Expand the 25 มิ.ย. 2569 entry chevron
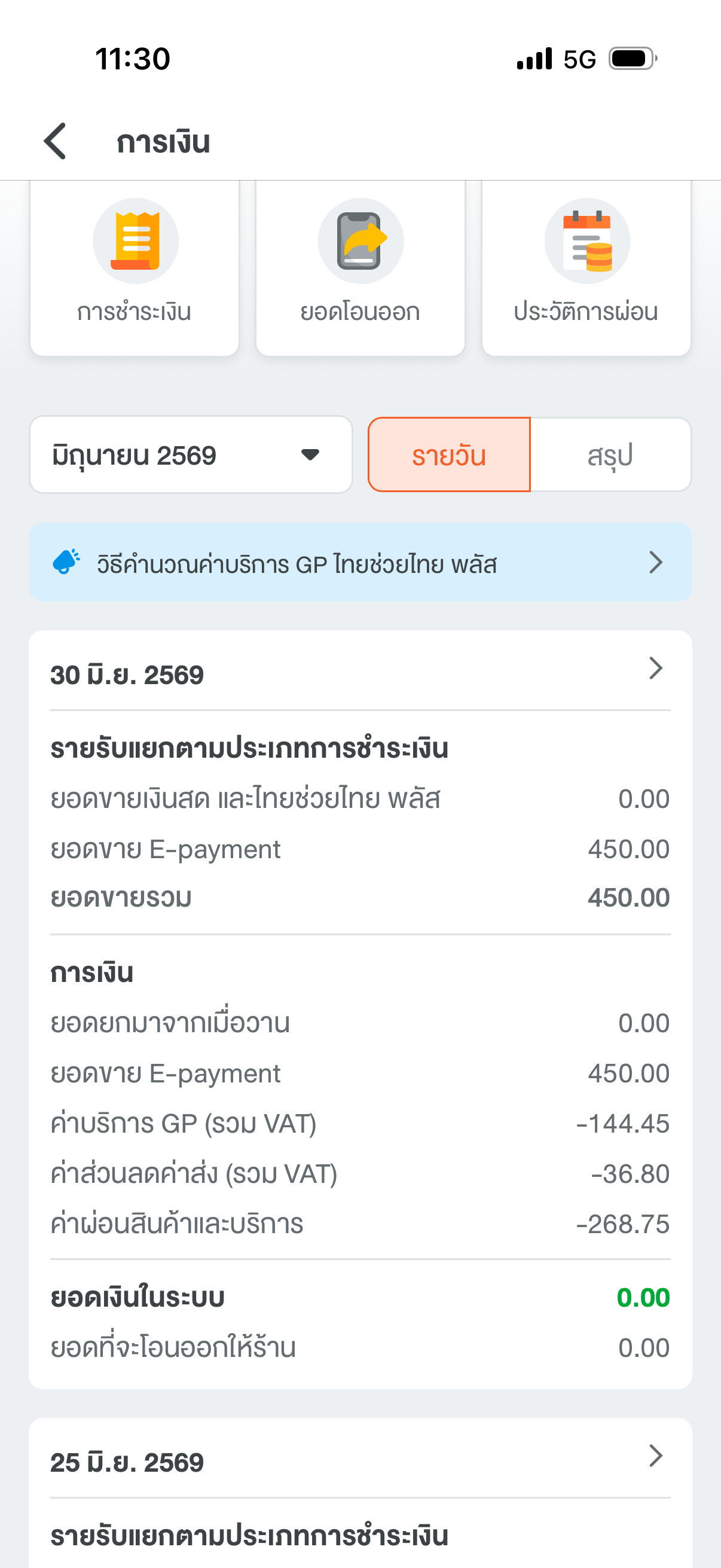The width and height of the screenshot is (721, 1568). pyautogui.click(x=655, y=1456)
